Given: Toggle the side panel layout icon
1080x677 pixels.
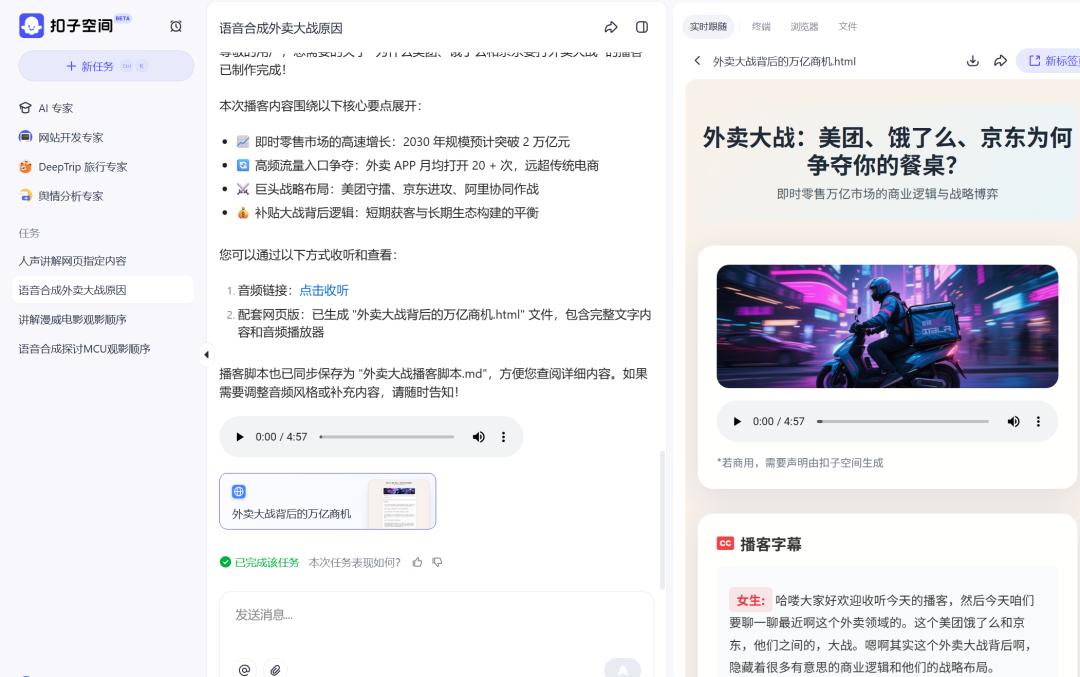Looking at the screenshot, I should pos(642,27).
